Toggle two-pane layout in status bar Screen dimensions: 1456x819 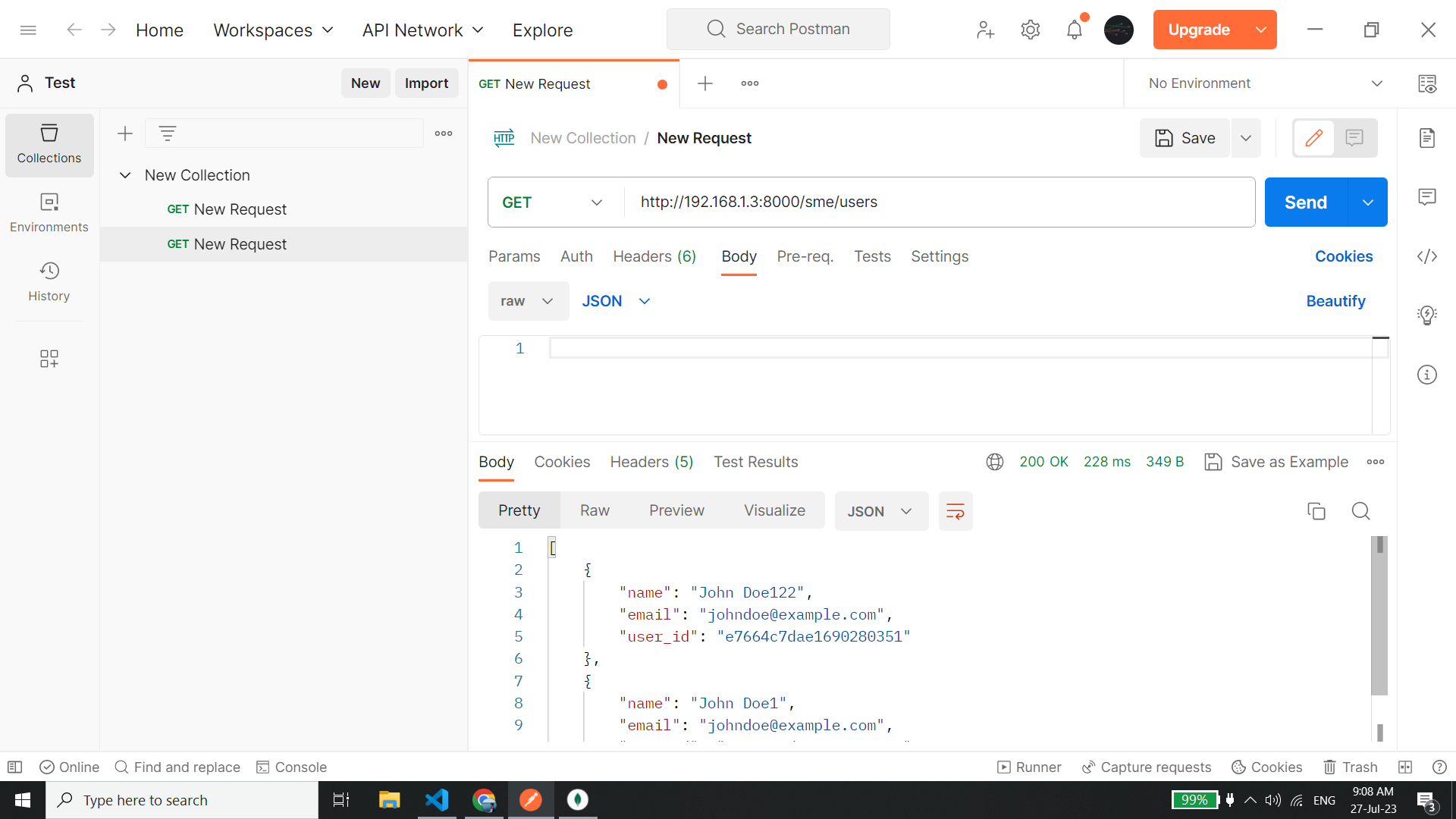coord(1404,767)
